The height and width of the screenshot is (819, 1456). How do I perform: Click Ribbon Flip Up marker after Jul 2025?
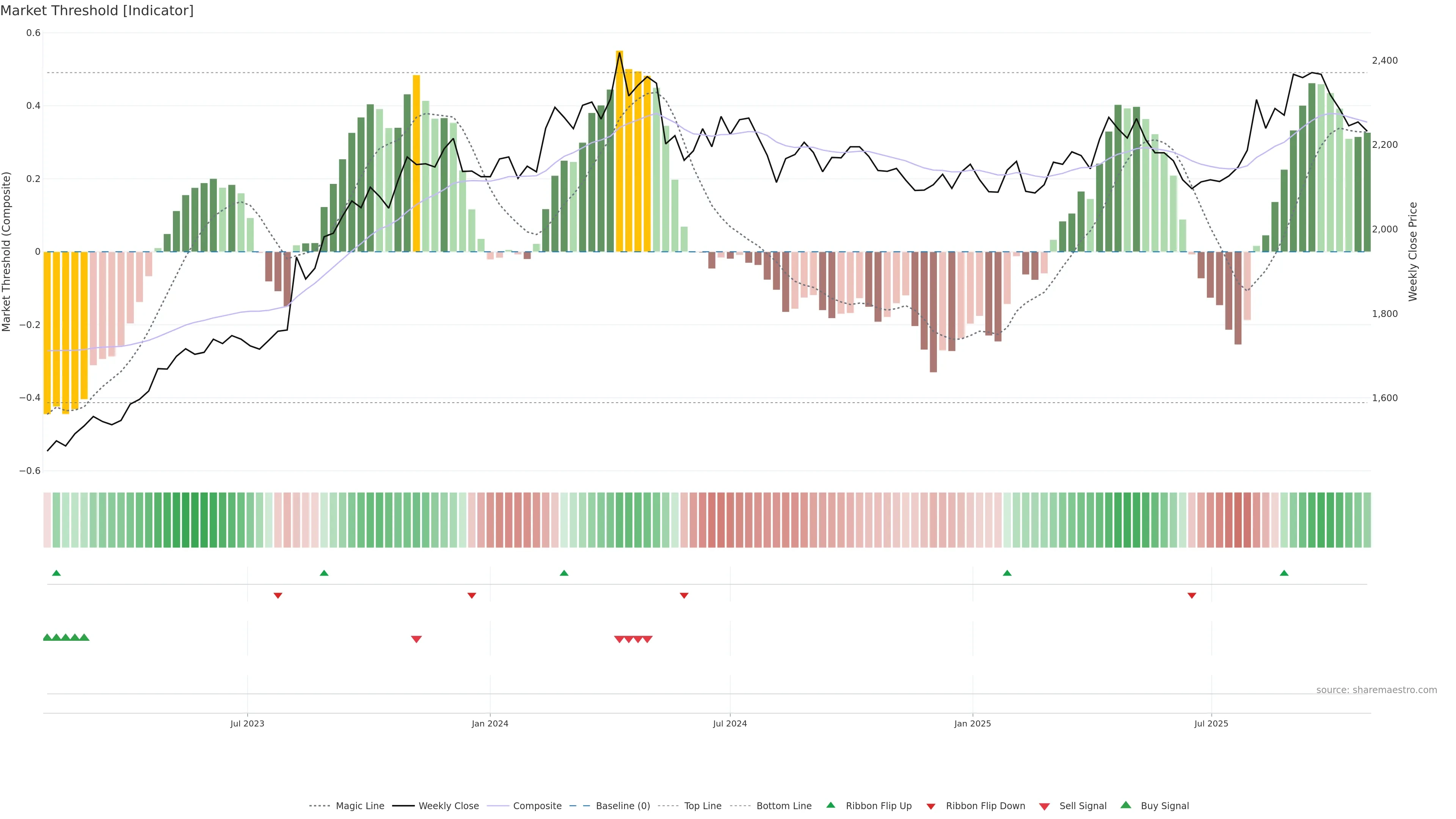(x=1284, y=573)
